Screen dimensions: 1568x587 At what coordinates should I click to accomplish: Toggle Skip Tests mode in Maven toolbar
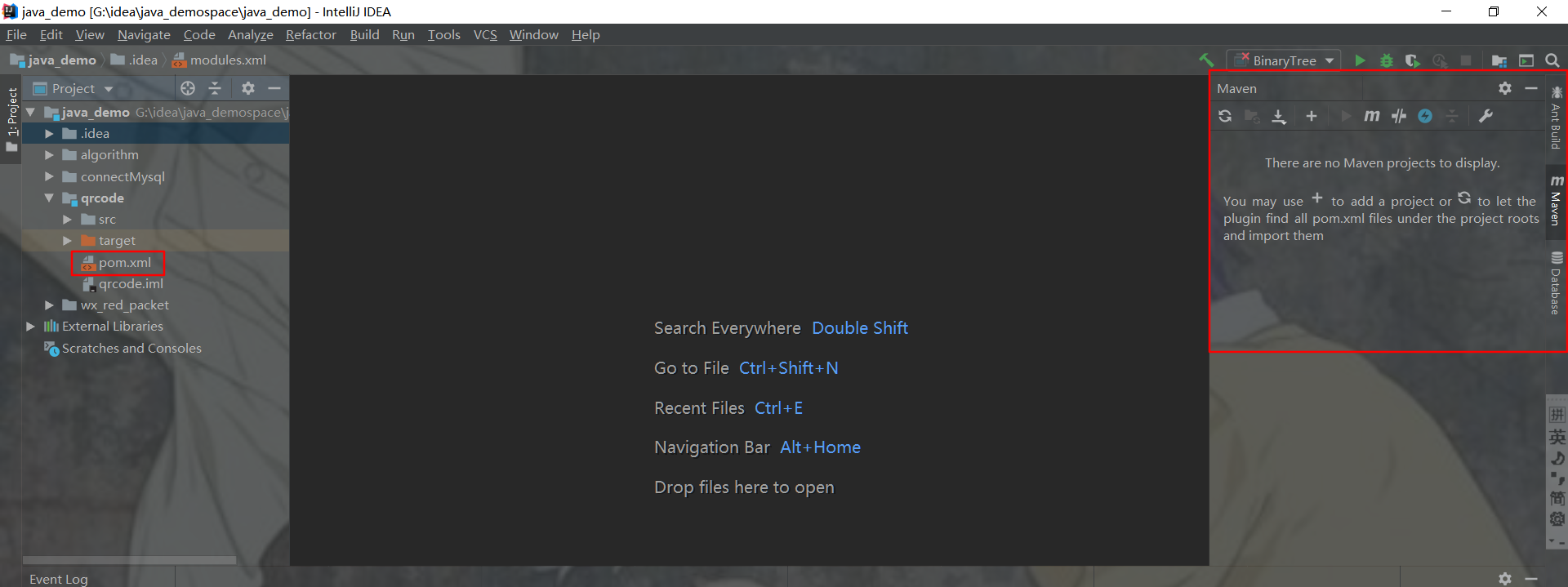tap(1399, 116)
